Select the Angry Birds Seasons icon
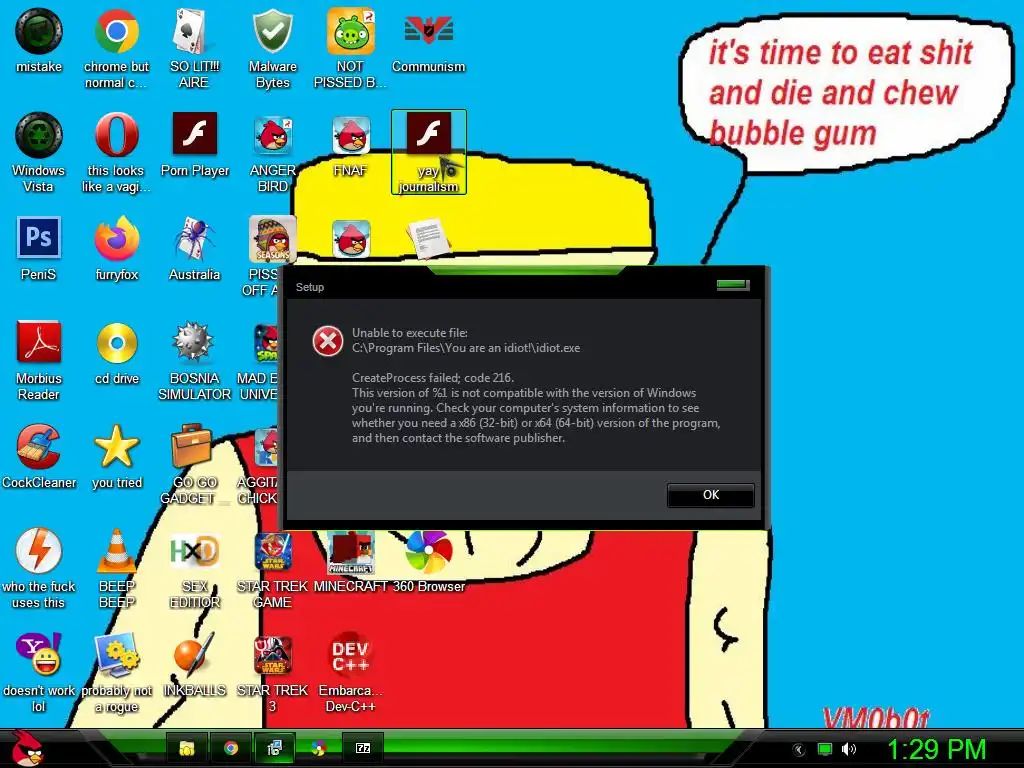This screenshot has height=768, width=1024. [272, 239]
